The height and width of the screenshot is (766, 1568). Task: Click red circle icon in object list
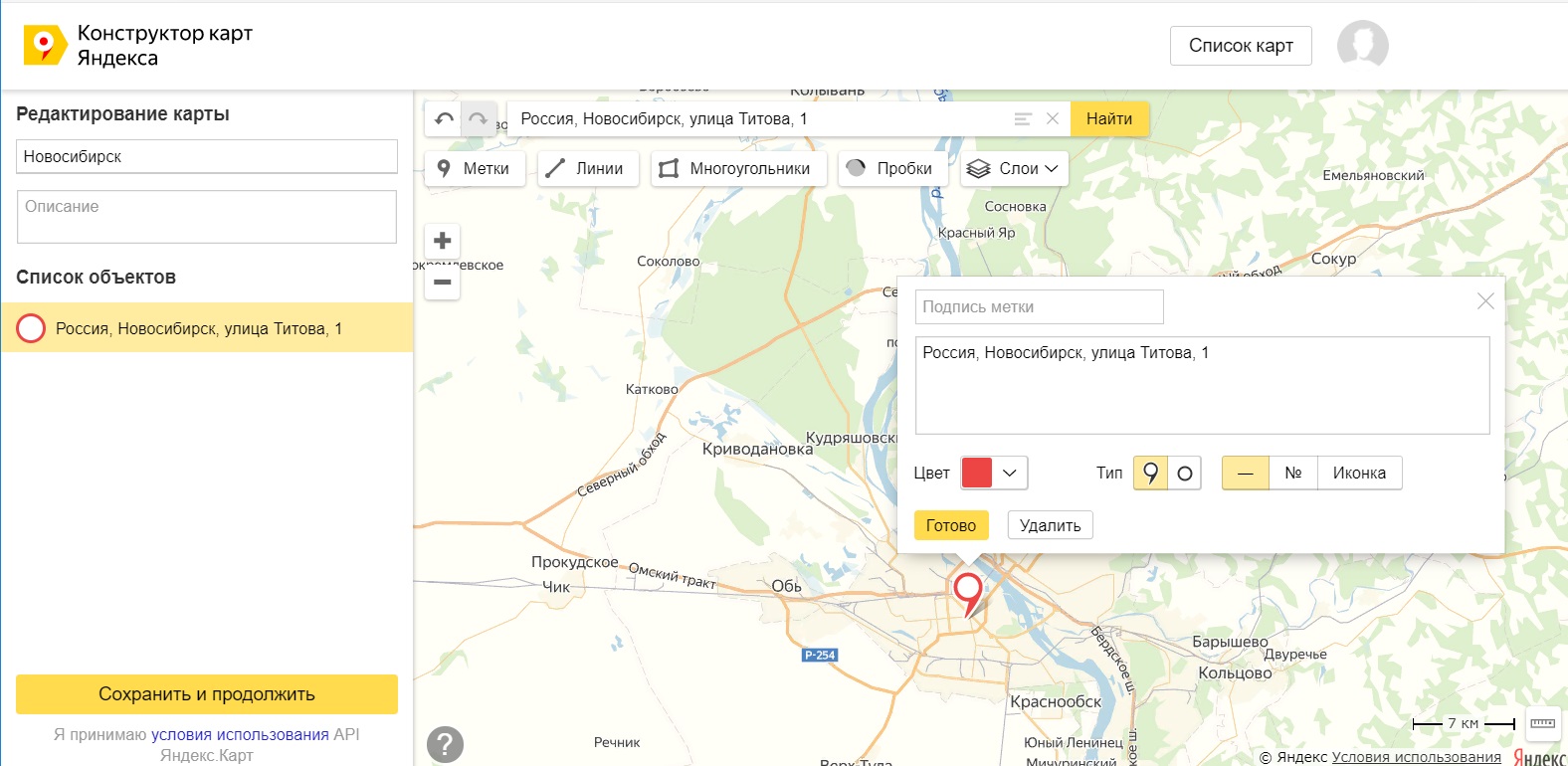click(x=31, y=328)
